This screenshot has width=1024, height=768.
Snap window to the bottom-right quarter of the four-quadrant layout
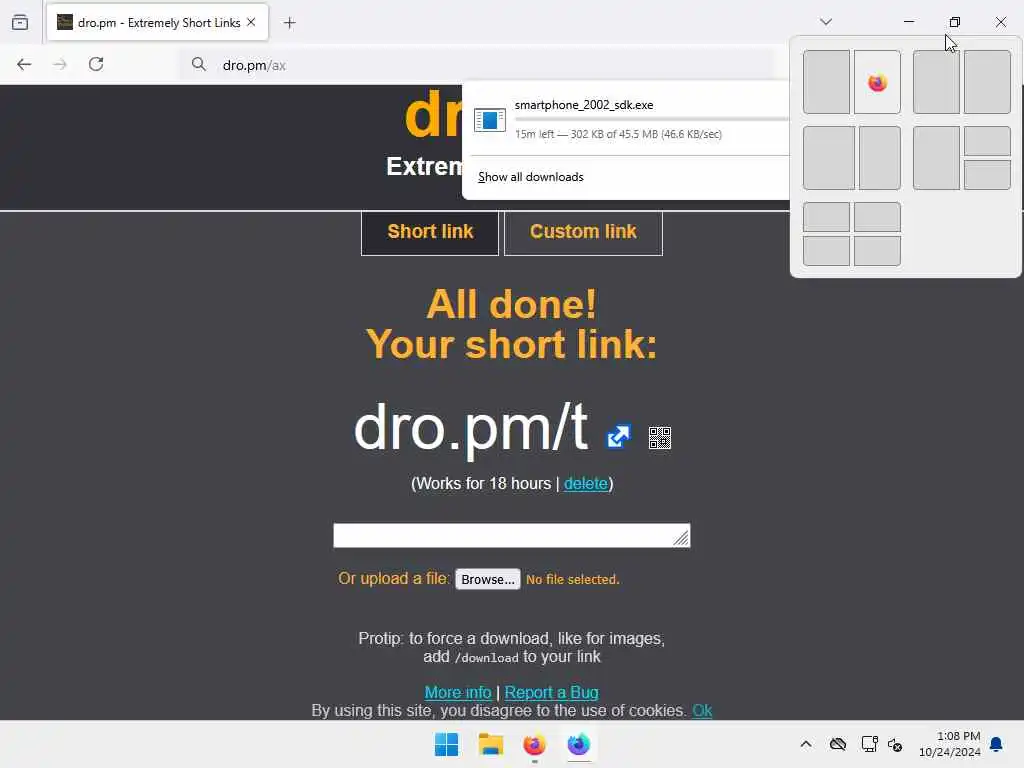click(877, 251)
